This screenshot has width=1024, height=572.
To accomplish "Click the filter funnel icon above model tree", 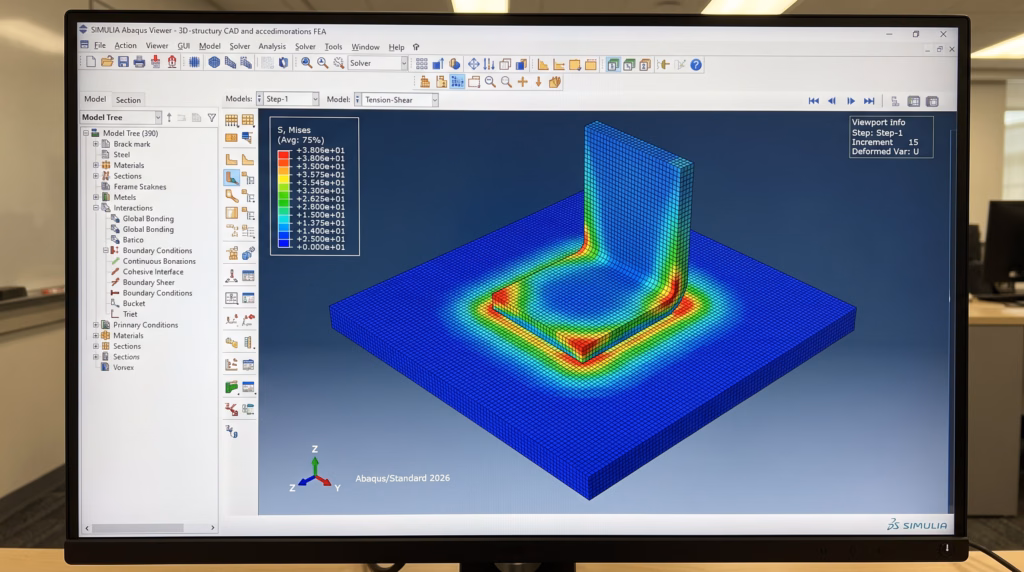I will click(x=212, y=118).
